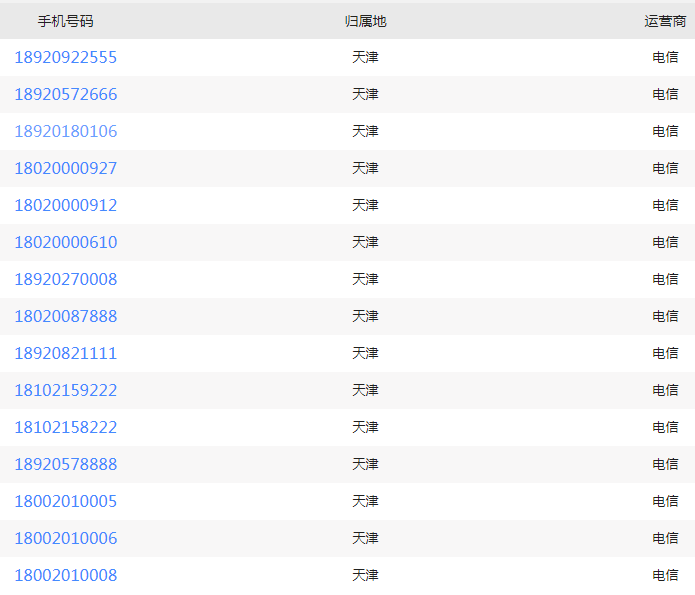Viewport: 695px width, 595px height.
Task: Open phone number 18920270008
Action: click(x=66, y=279)
